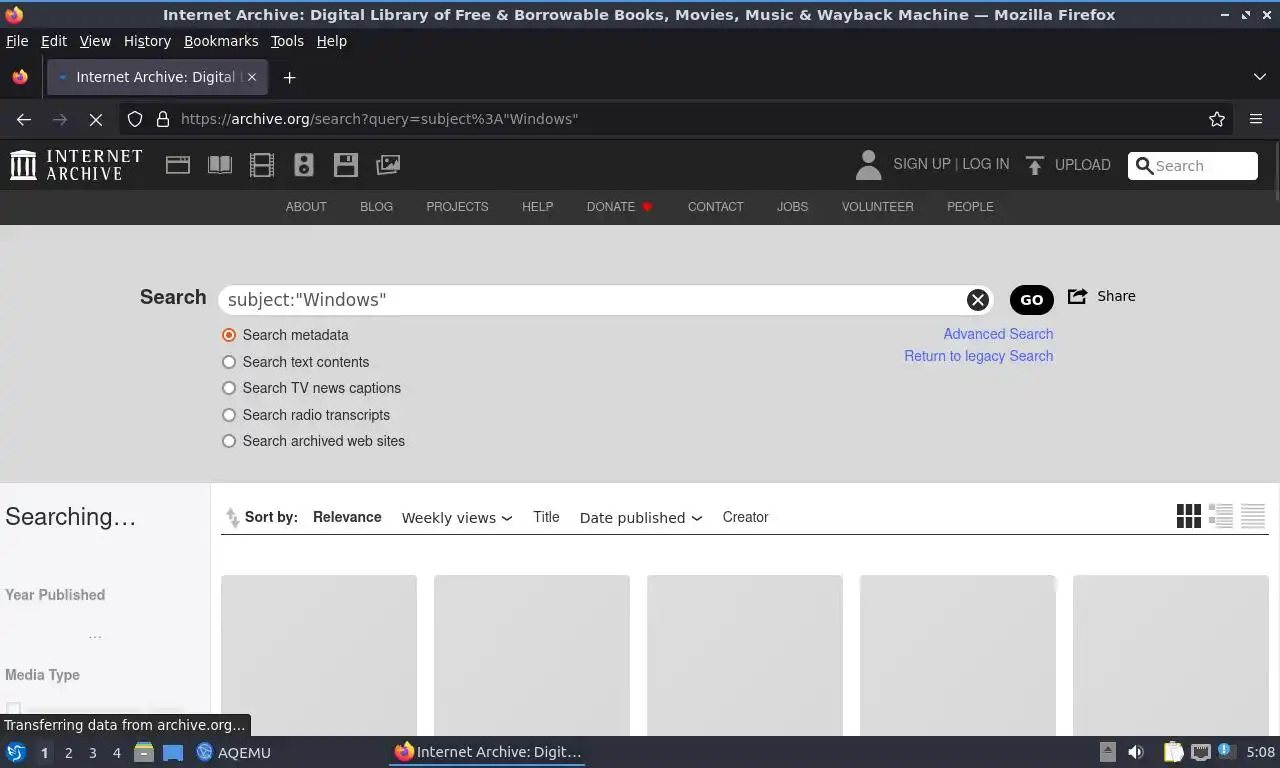Select Search TV news captions option
Screen dimensions: 1280x768
click(x=229, y=388)
